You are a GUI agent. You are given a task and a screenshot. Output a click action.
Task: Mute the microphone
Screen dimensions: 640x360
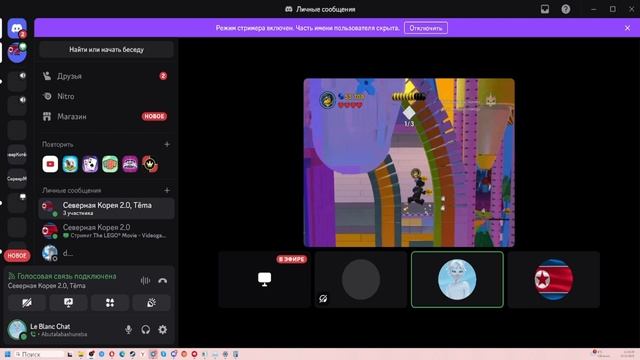pyautogui.click(x=128, y=329)
